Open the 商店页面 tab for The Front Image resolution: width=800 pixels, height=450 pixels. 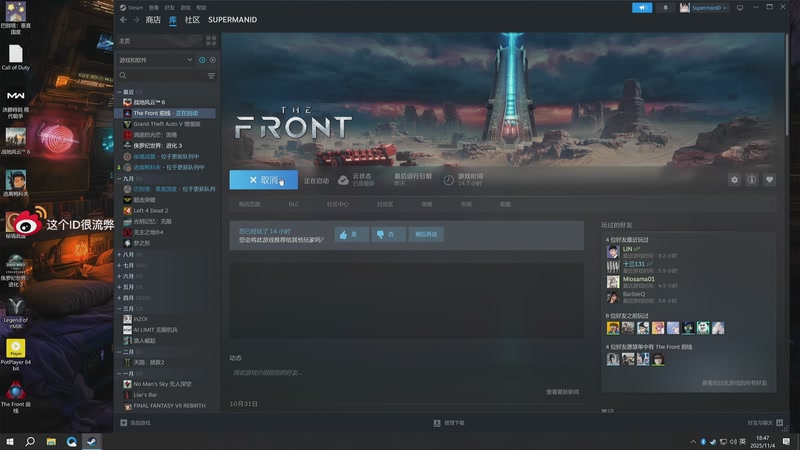[249, 204]
